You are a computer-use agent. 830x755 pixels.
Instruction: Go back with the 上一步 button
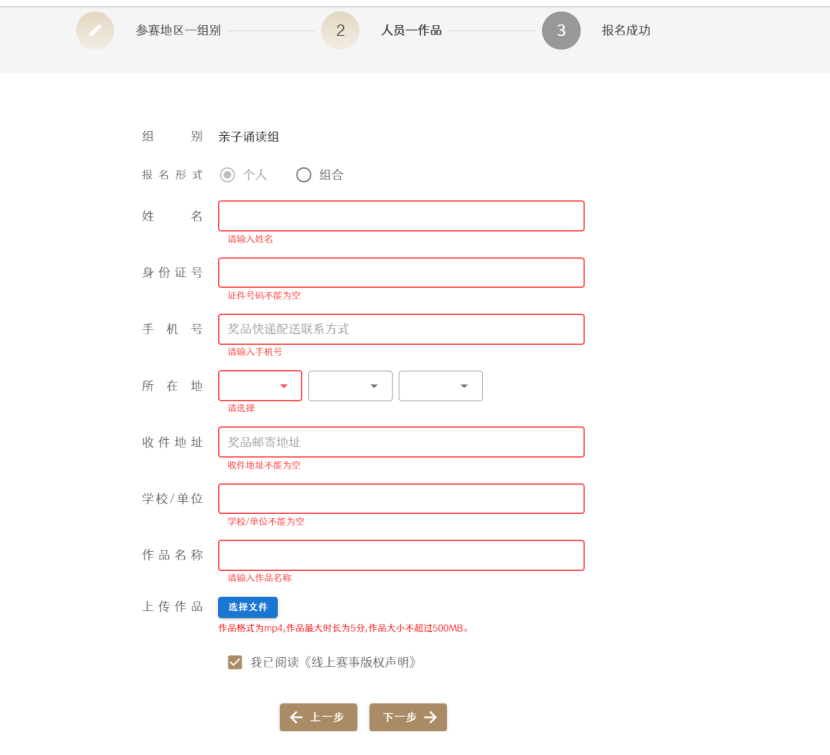(x=318, y=717)
